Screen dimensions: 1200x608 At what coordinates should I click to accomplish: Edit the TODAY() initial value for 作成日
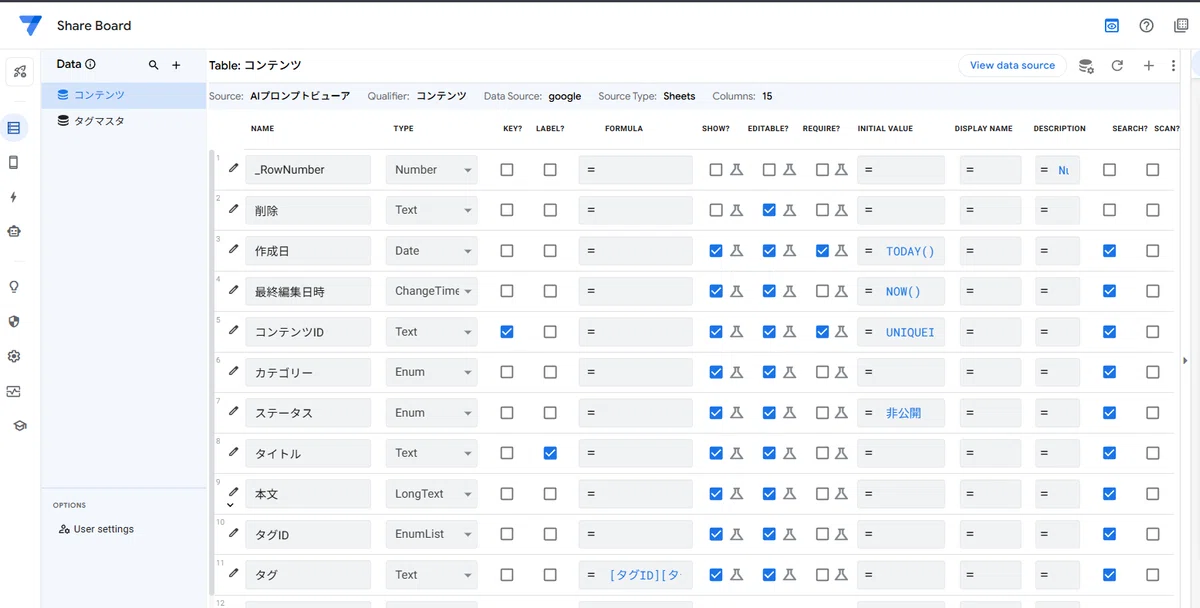[x=901, y=251]
